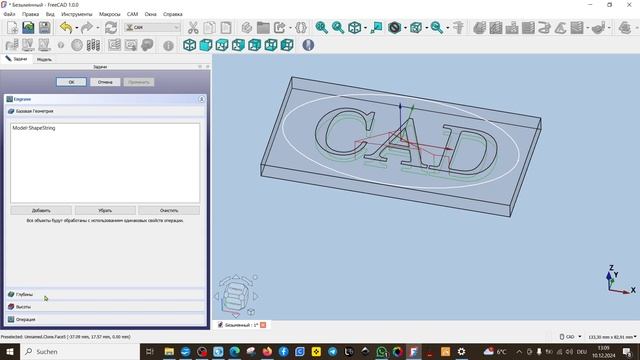The width and height of the screenshot is (640, 360).
Task: Open the Файл menu
Action: (9, 14)
